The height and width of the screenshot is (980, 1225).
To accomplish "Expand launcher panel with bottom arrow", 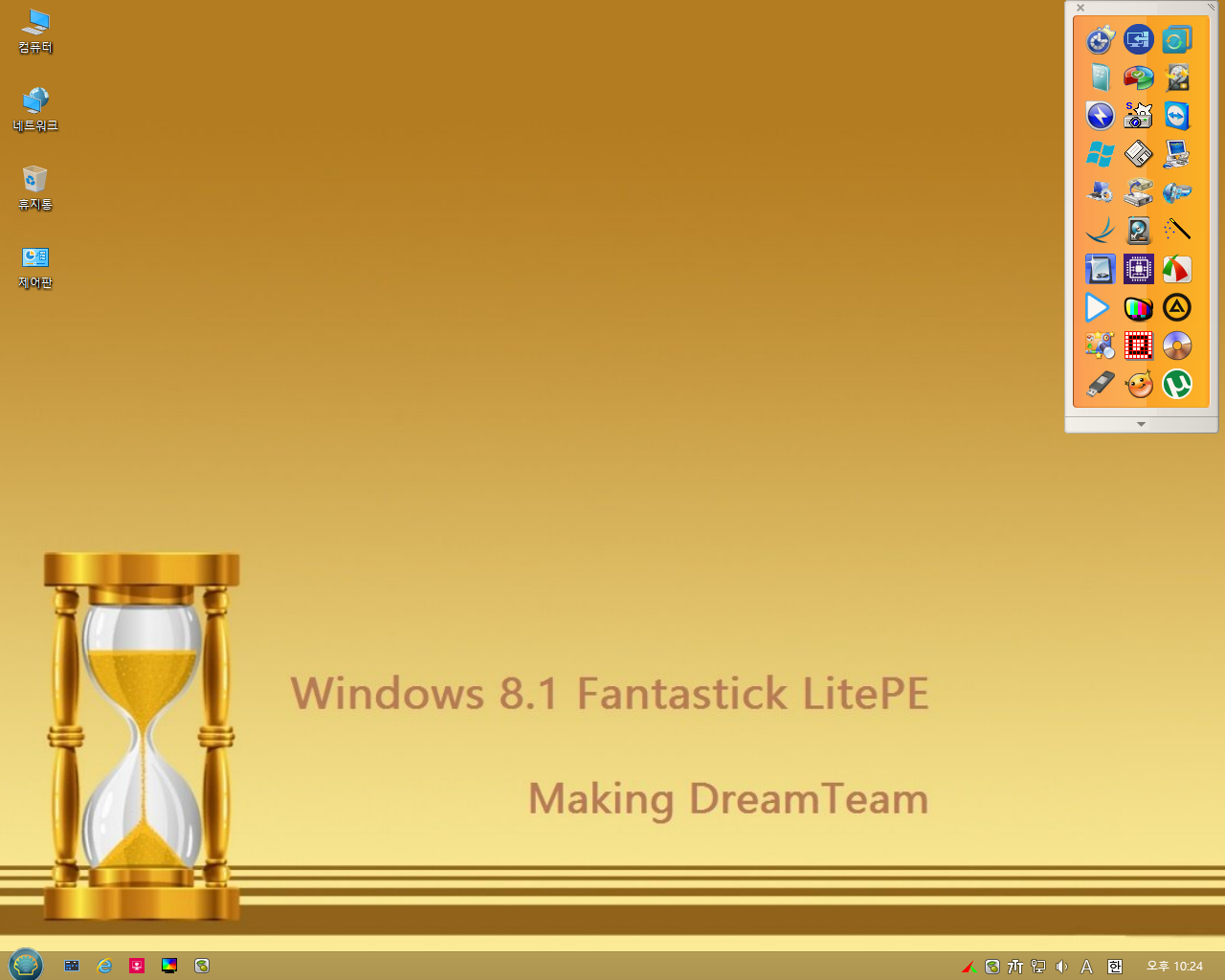I will pos(1141,424).
